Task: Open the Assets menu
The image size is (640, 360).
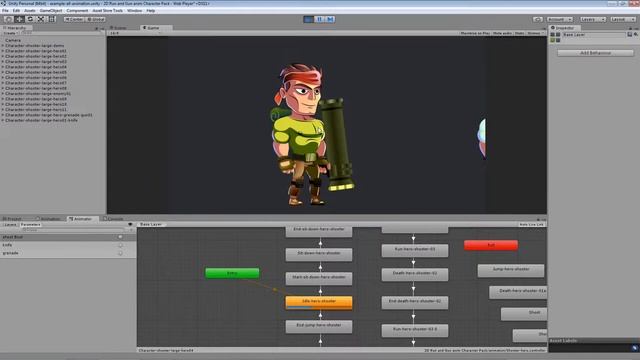Action: pos(30,11)
